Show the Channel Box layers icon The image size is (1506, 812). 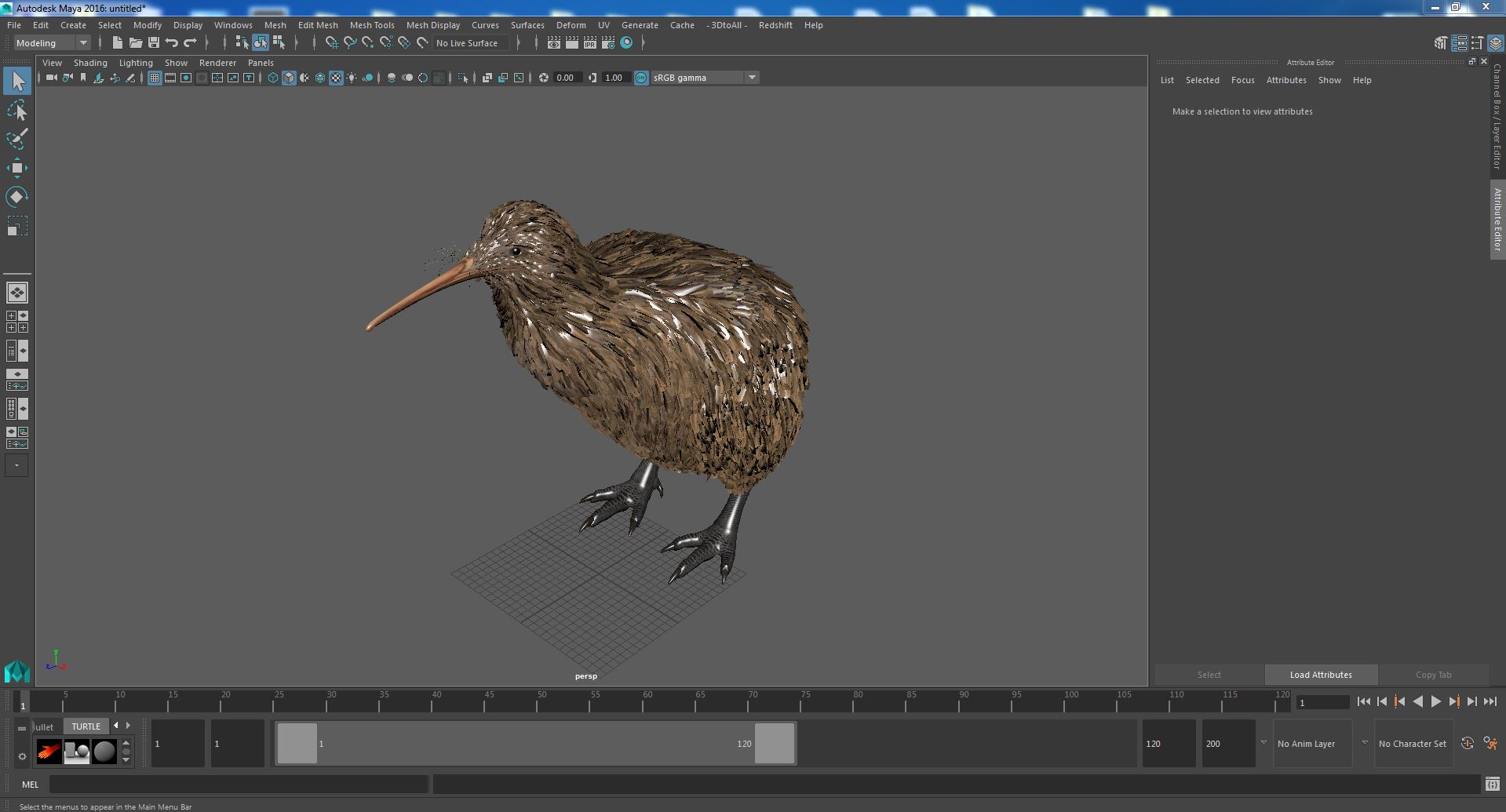tap(1495, 43)
